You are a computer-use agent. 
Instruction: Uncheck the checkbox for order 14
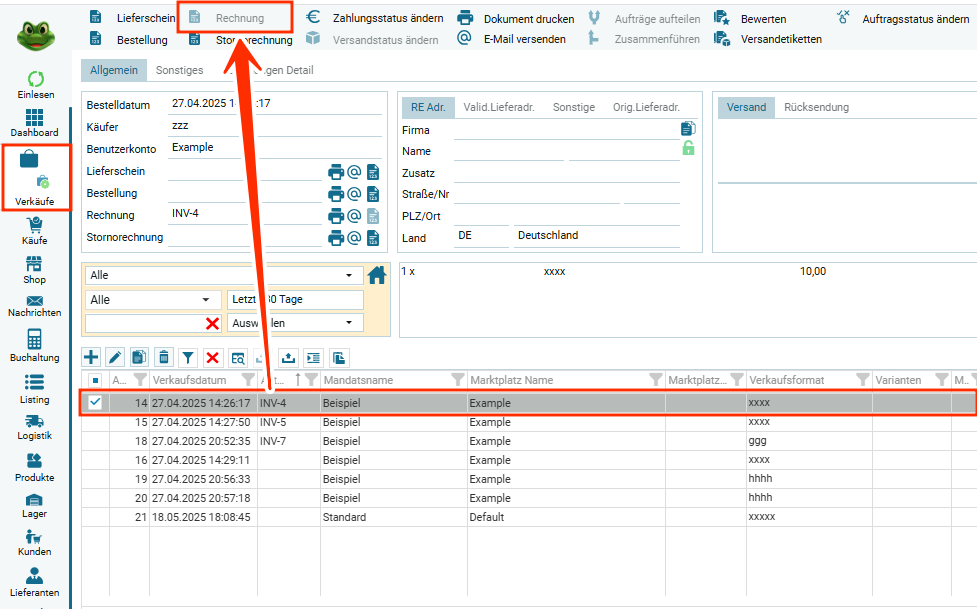[x=95, y=403]
